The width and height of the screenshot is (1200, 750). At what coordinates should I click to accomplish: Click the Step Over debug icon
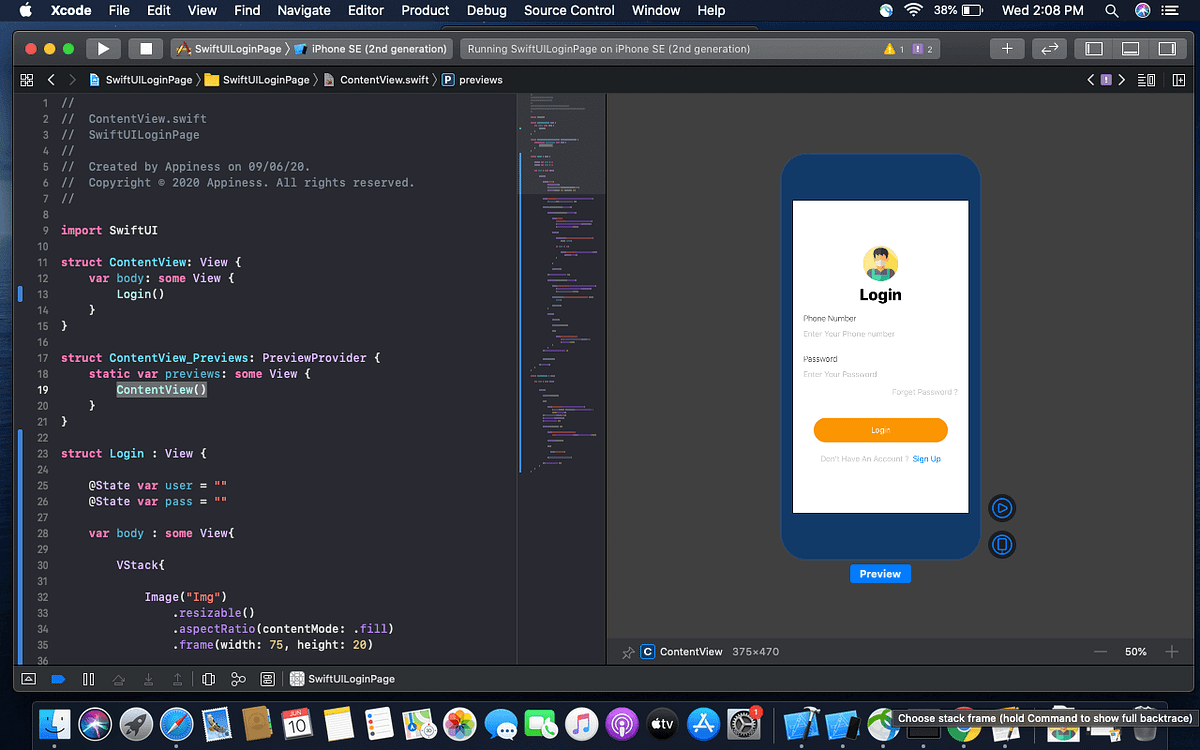119,679
